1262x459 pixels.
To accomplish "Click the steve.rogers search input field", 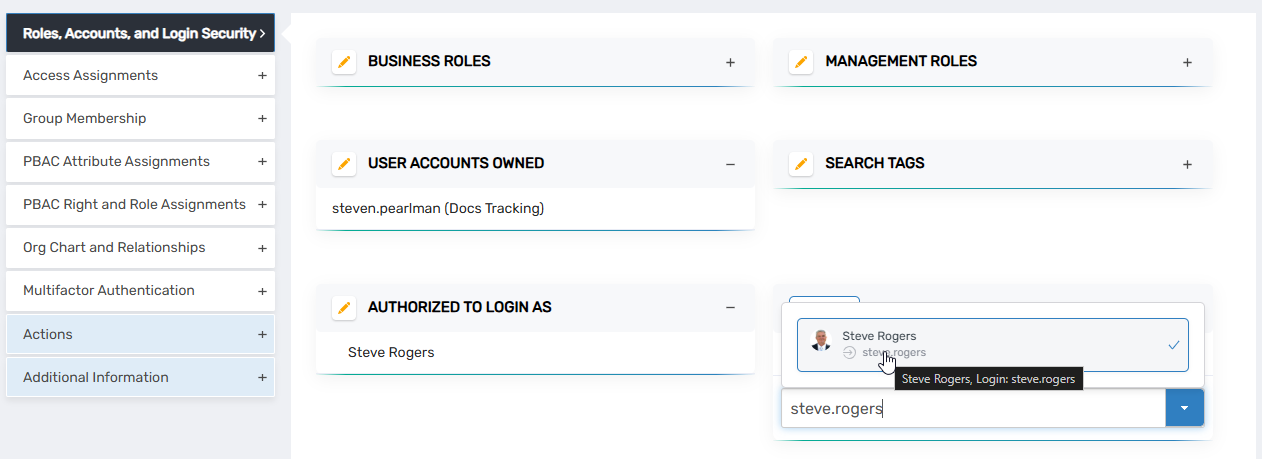I will (x=970, y=408).
